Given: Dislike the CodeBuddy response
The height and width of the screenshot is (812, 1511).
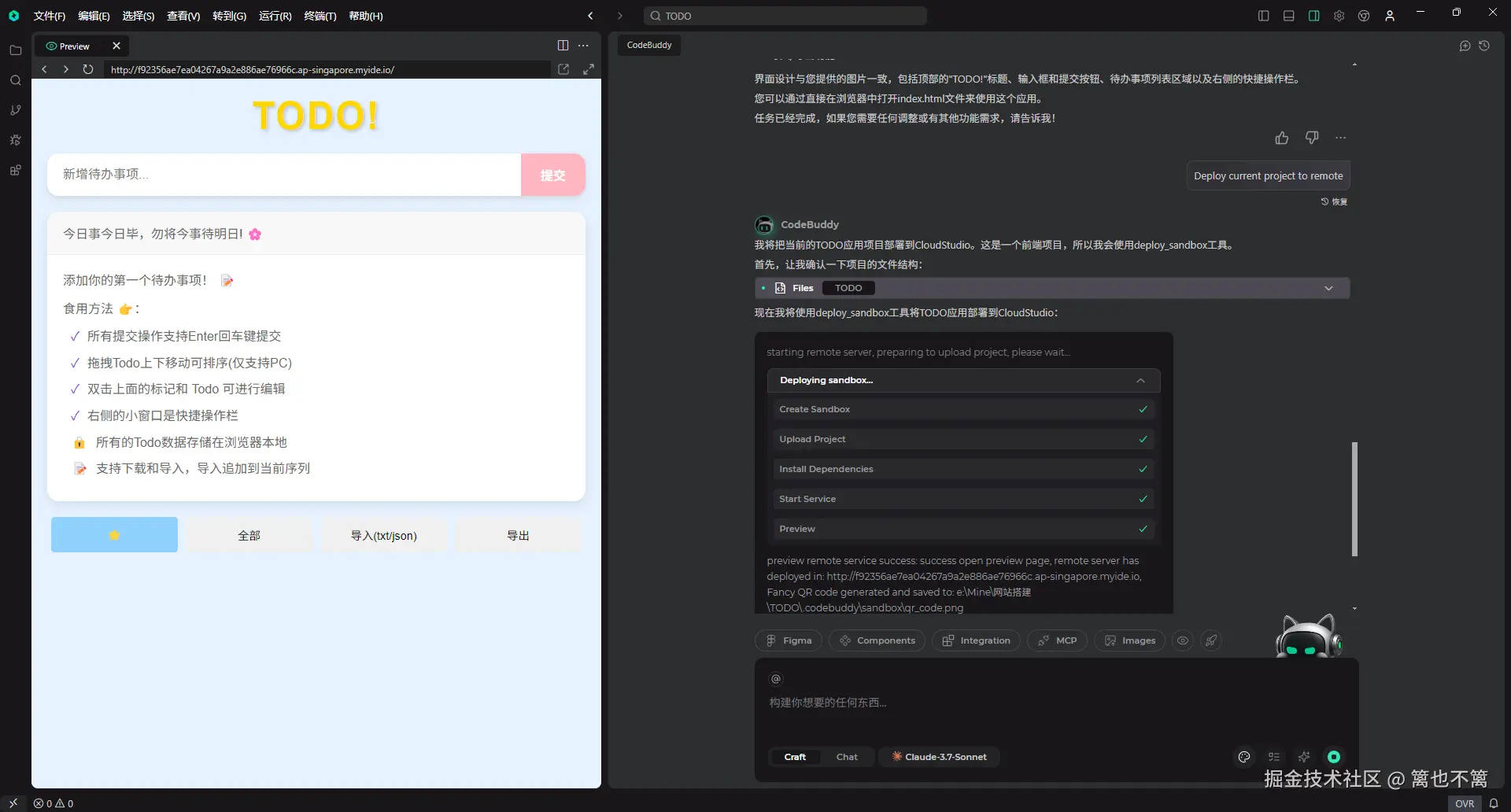Looking at the screenshot, I should pyautogui.click(x=1312, y=138).
